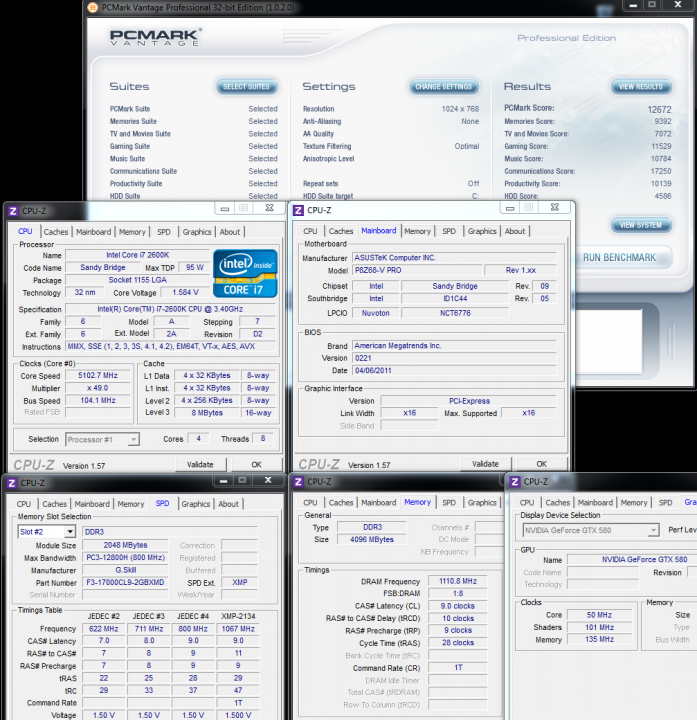Viewport: 697px width, 720px height.
Task: Click OK in the Intel Core i7 CPU-Z window
Action: (256, 464)
